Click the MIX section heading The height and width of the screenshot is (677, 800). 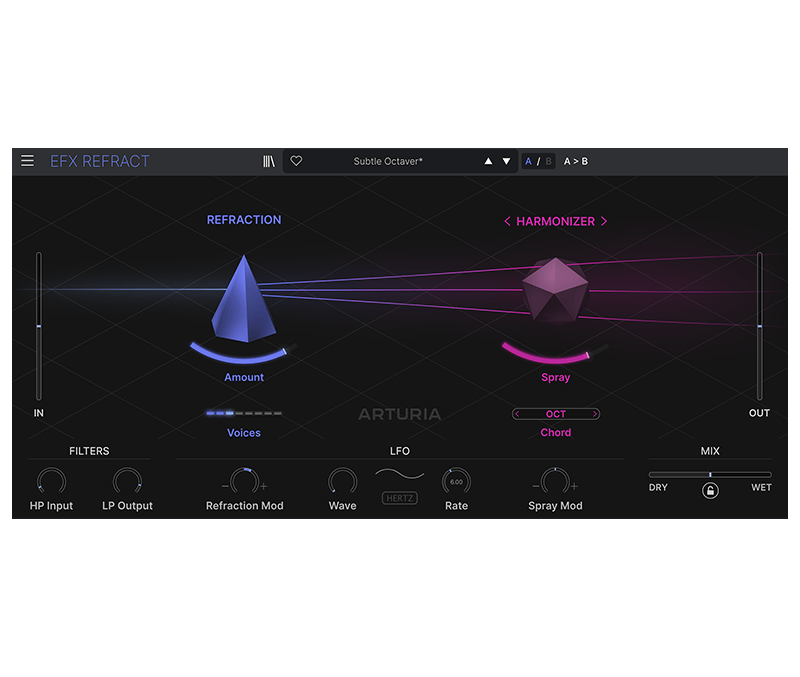(710, 451)
